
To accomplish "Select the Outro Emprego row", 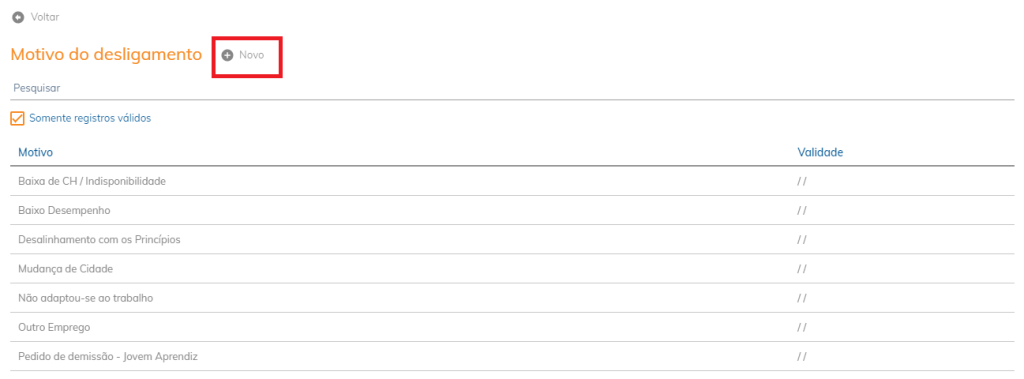I will click(x=513, y=327).
